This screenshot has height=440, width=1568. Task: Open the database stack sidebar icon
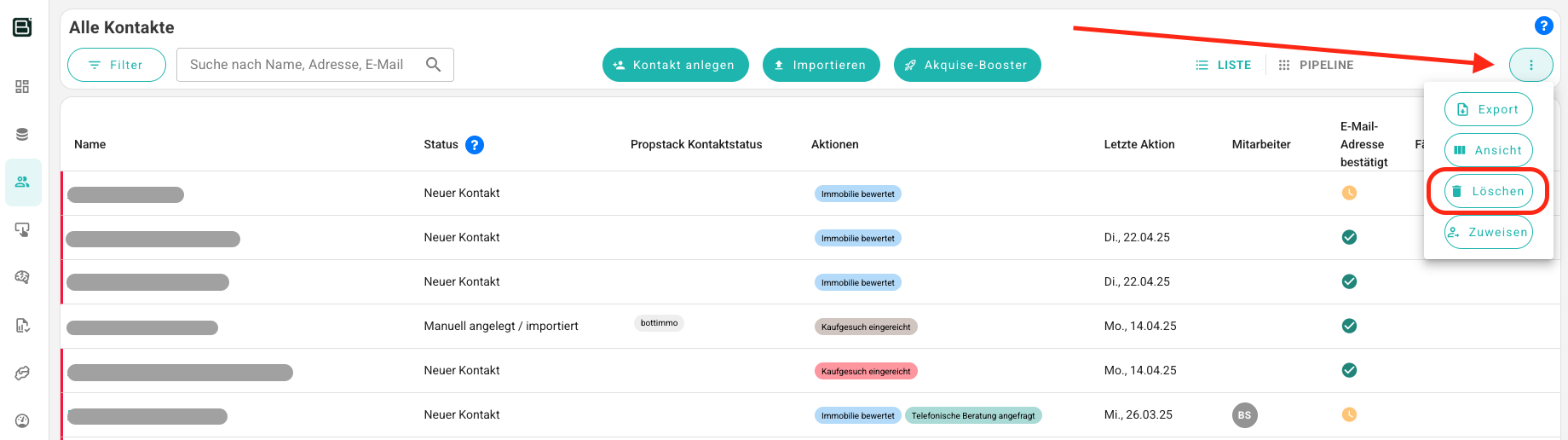tap(23, 135)
